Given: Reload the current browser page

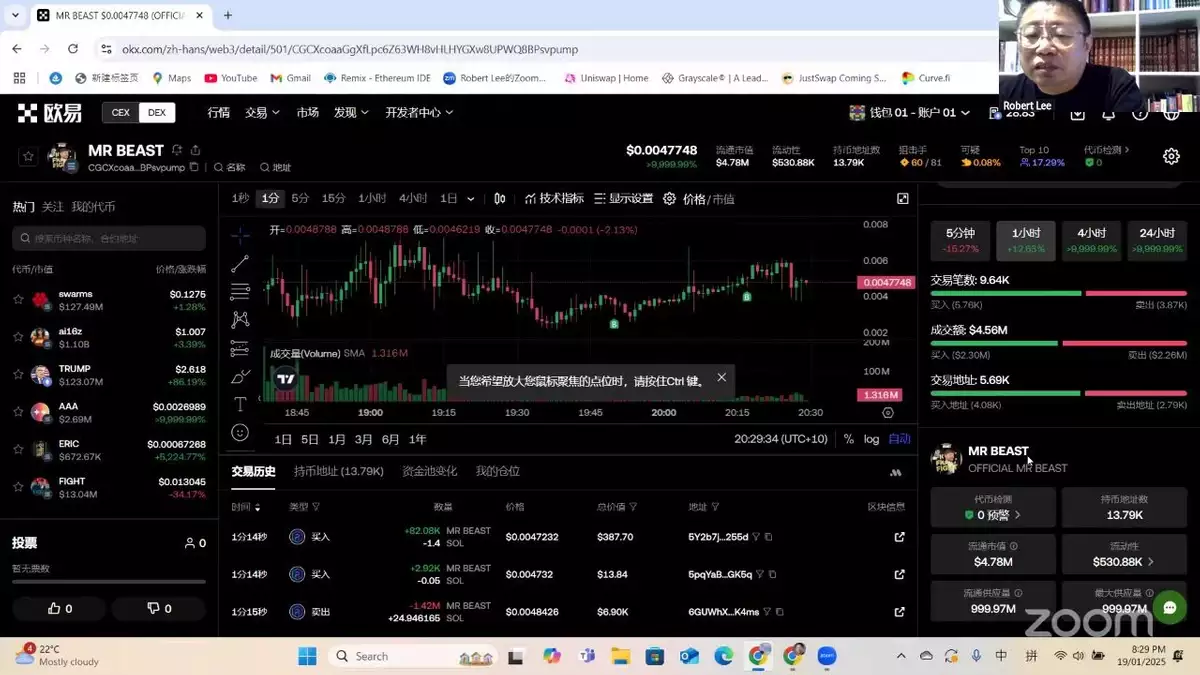Looking at the screenshot, I should pyautogui.click(x=72, y=49).
